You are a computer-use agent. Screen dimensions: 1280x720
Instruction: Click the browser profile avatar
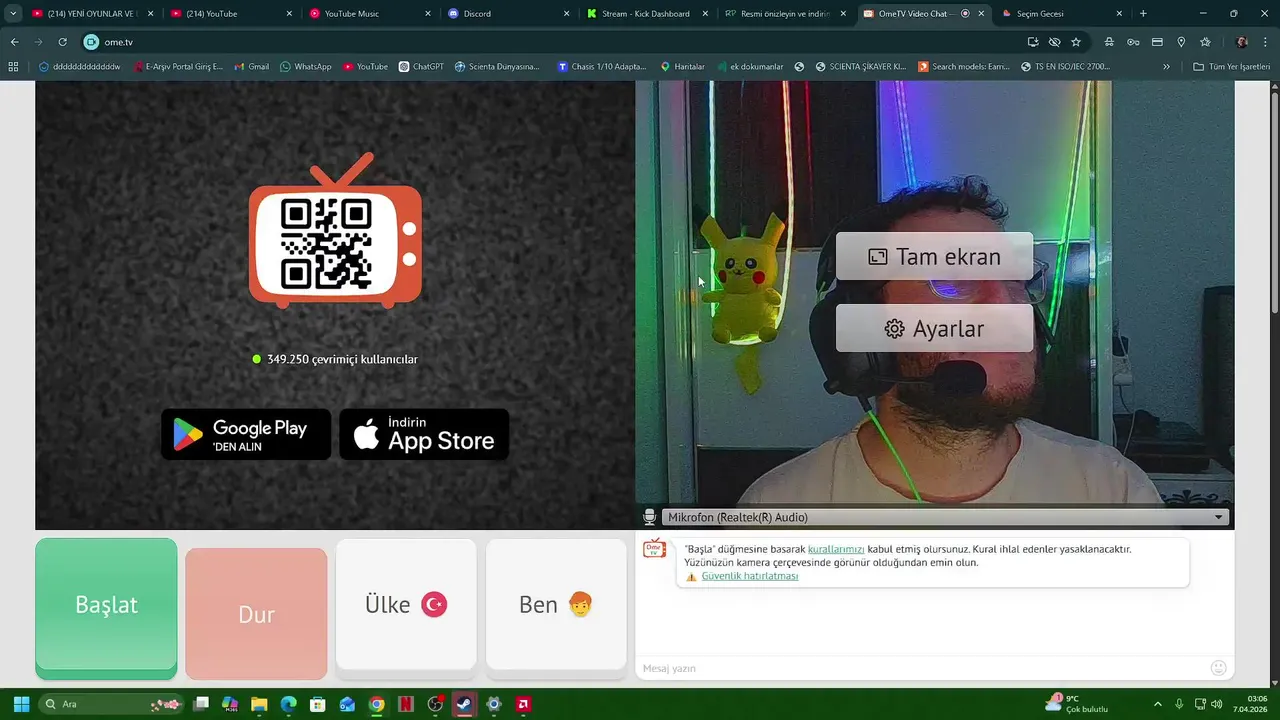pos(1242,42)
